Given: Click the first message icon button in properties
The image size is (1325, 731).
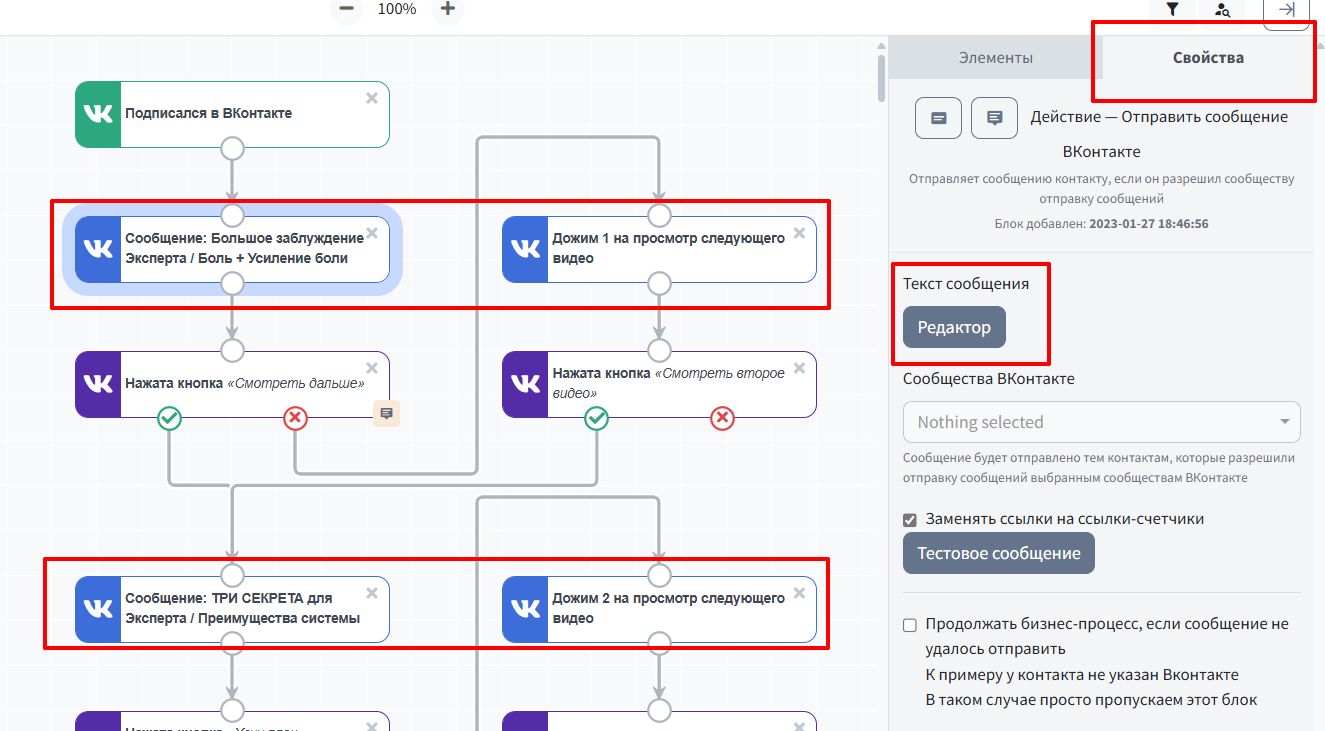Looking at the screenshot, I should tap(939, 118).
